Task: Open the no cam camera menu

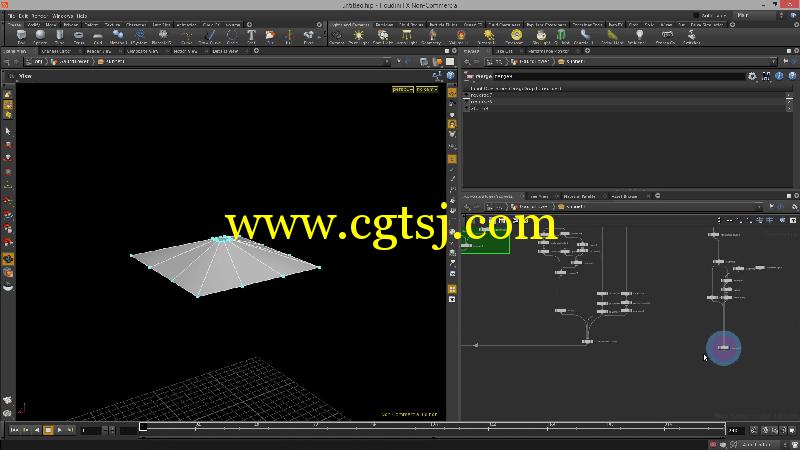Action: pyautogui.click(x=427, y=89)
